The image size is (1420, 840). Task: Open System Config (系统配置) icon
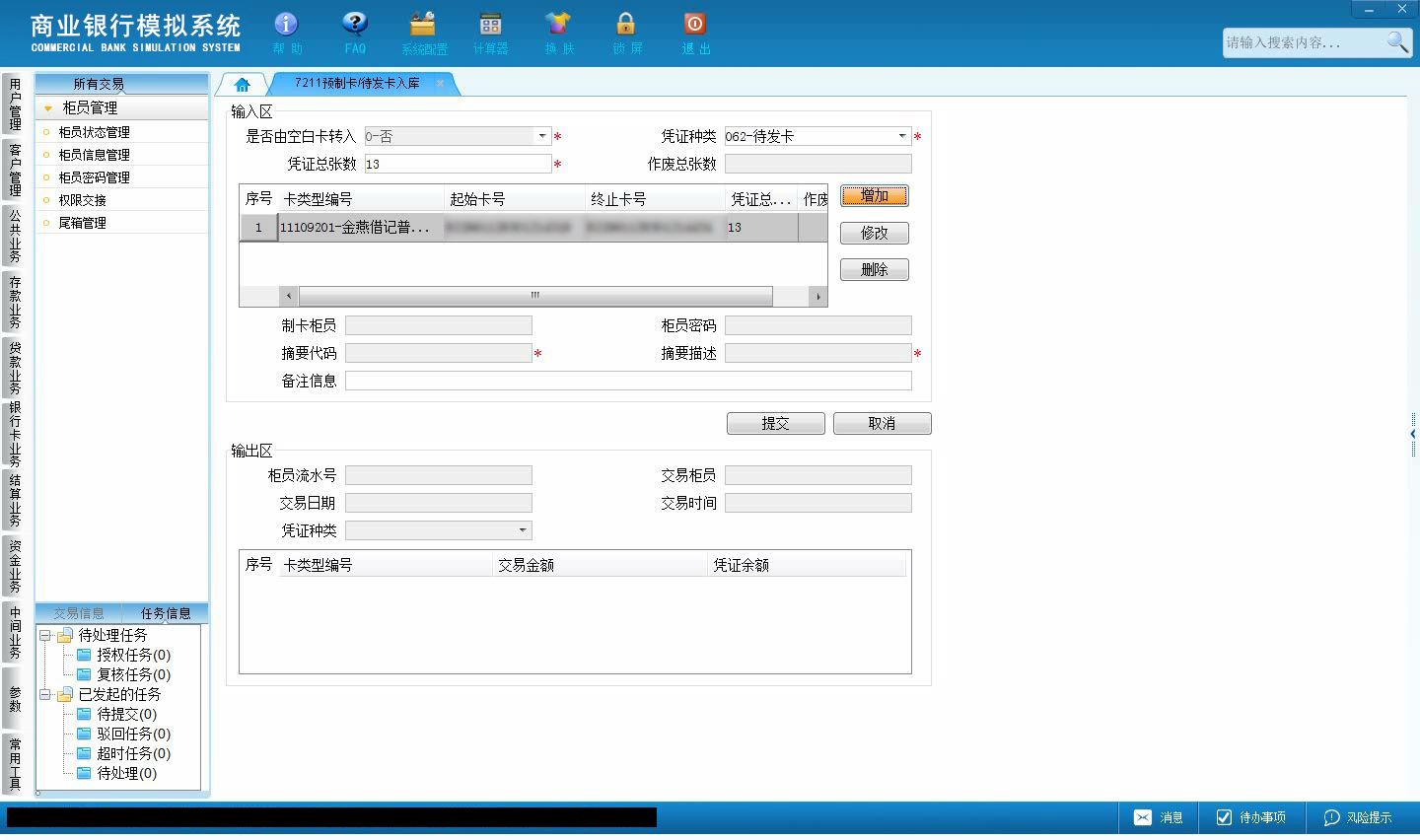coord(423,32)
